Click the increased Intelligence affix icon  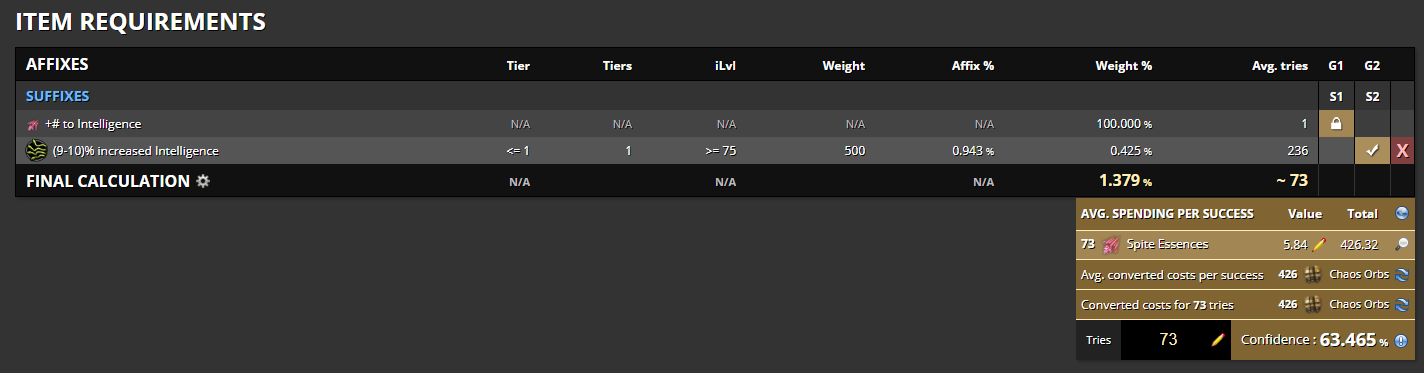tap(37, 151)
